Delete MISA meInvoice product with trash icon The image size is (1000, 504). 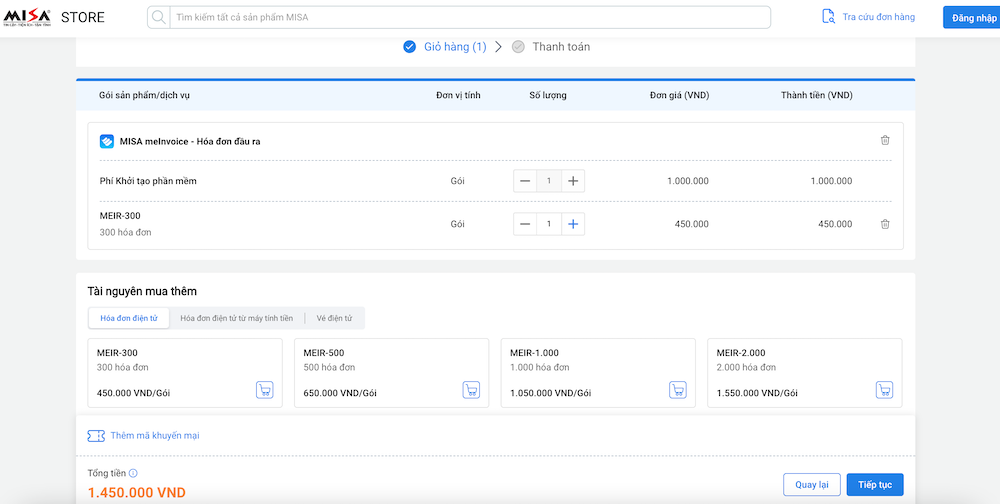click(x=885, y=140)
